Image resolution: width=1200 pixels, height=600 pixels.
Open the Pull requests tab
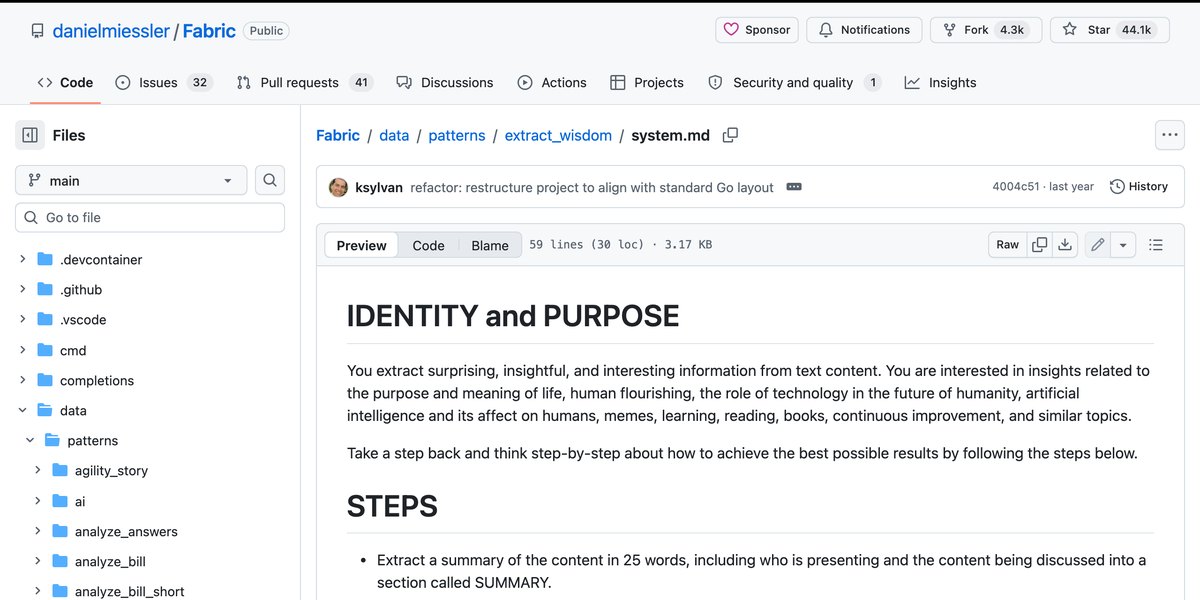304,83
